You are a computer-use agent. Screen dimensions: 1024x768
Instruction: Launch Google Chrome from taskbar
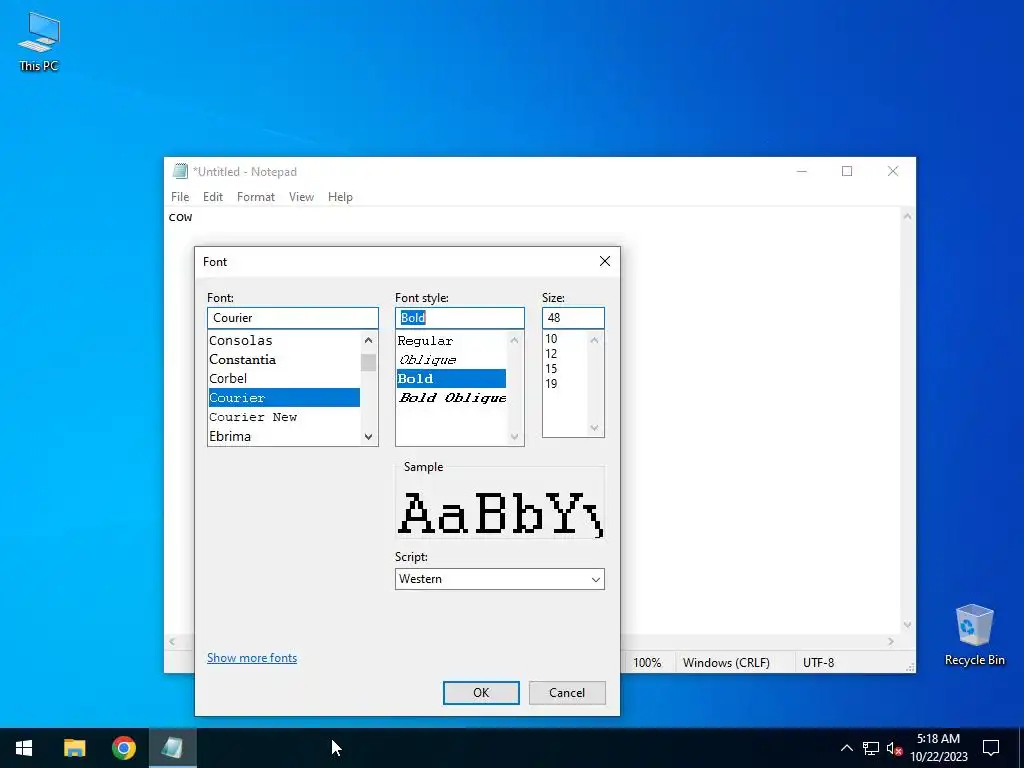click(x=123, y=748)
